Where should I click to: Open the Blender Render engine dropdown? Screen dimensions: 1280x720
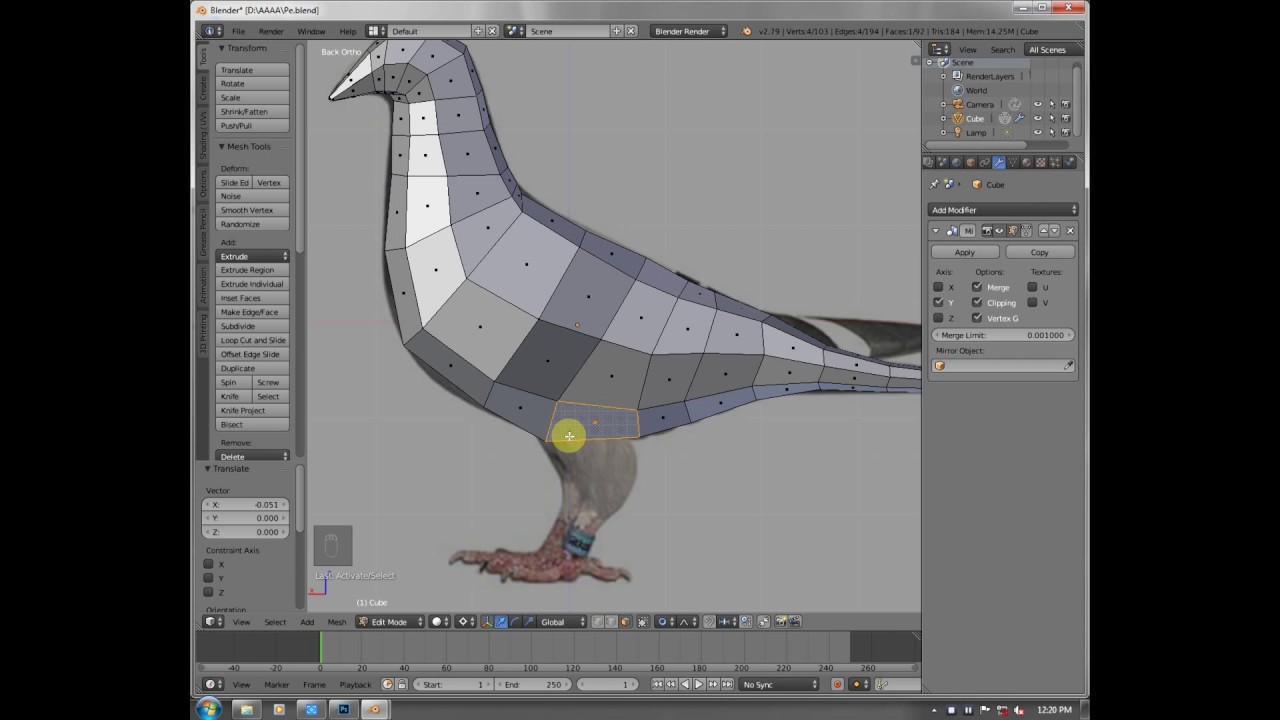click(x=689, y=31)
